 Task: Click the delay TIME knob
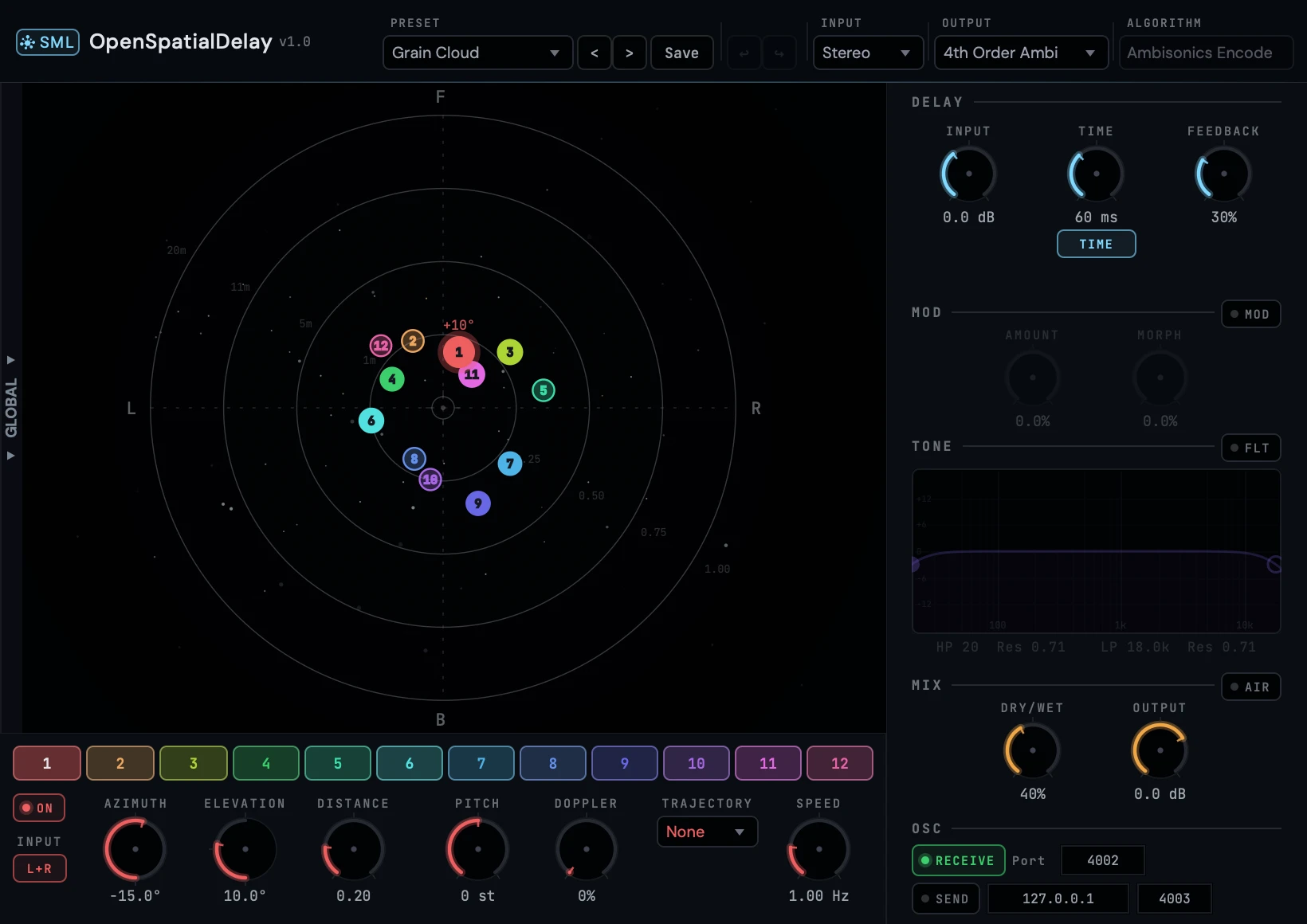pyautogui.click(x=1097, y=174)
